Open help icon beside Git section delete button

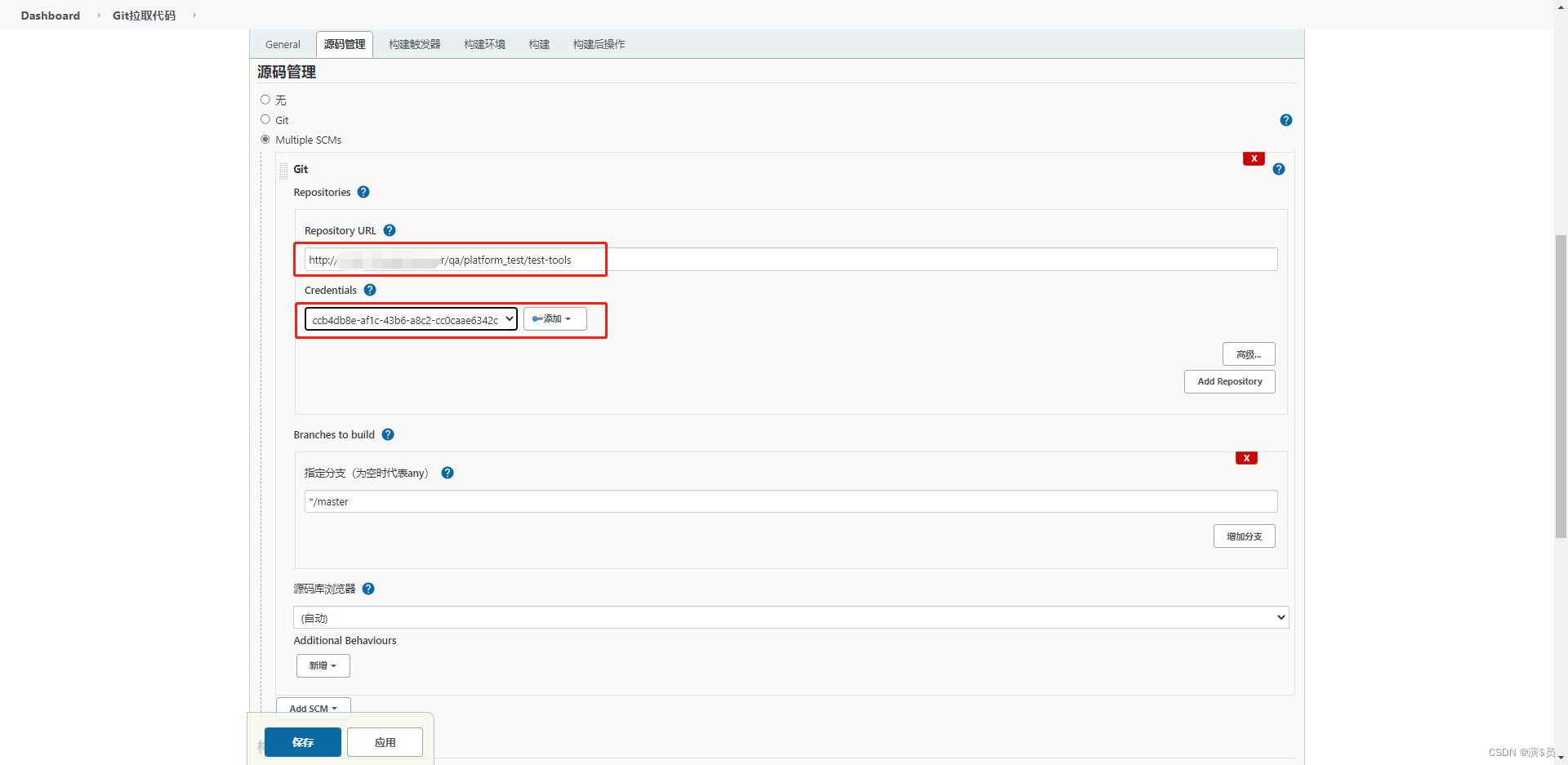point(1279,169)
